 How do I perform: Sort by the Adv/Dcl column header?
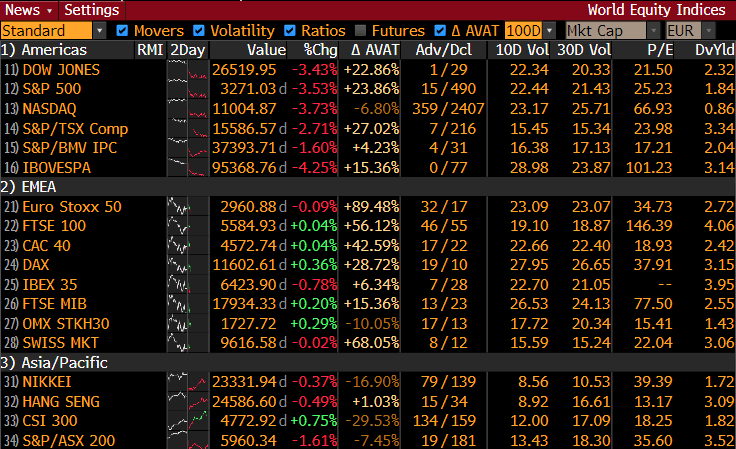click(444, 50)
